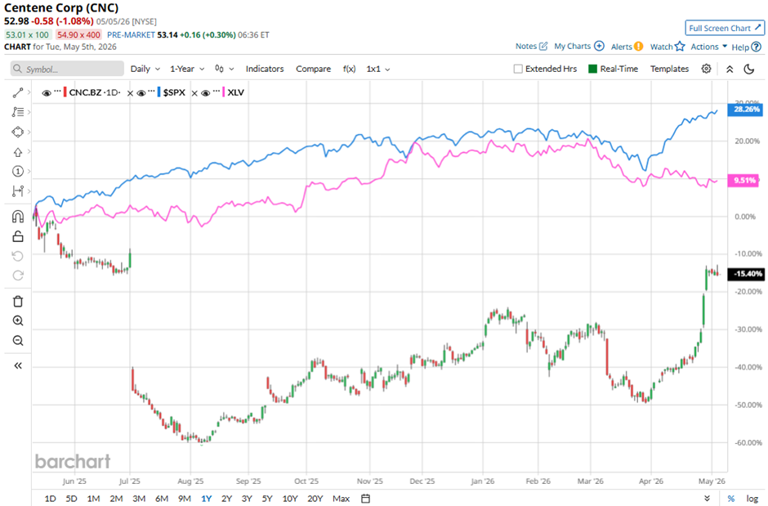
Task: Click the Full Screen Chart button
Action: coord(724,28)
